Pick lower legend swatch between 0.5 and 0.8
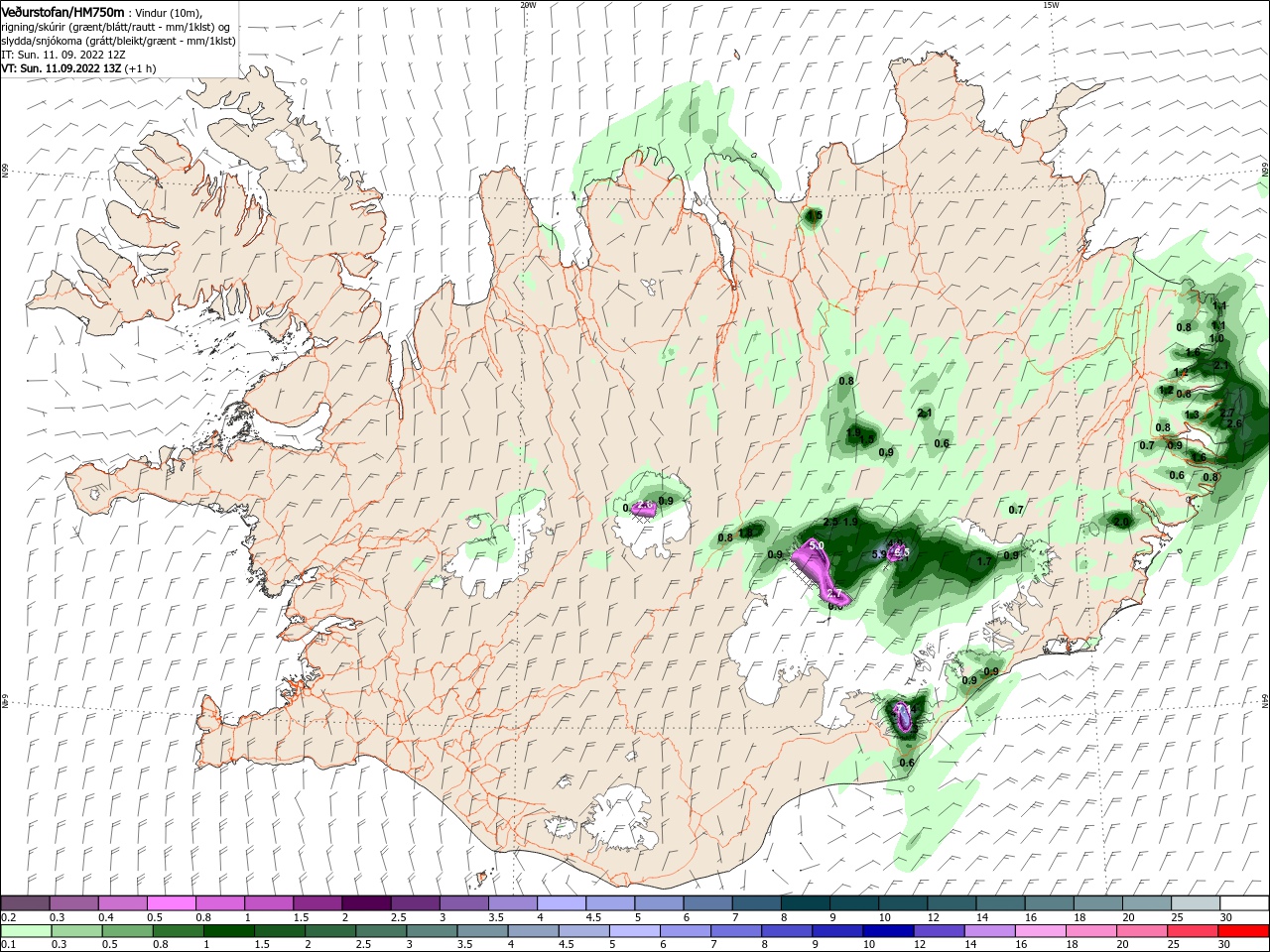 tap(127, 931)
